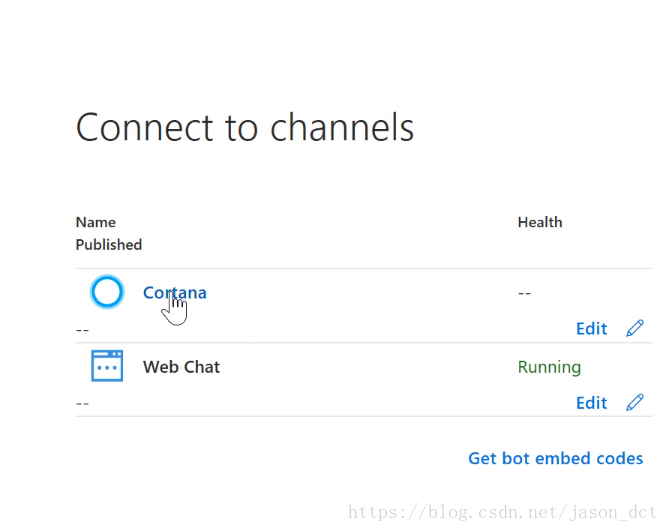Viewport: 670px width, 532px height.
Task: Click the Cortana health dashes value
Action: tap(524, 293)
